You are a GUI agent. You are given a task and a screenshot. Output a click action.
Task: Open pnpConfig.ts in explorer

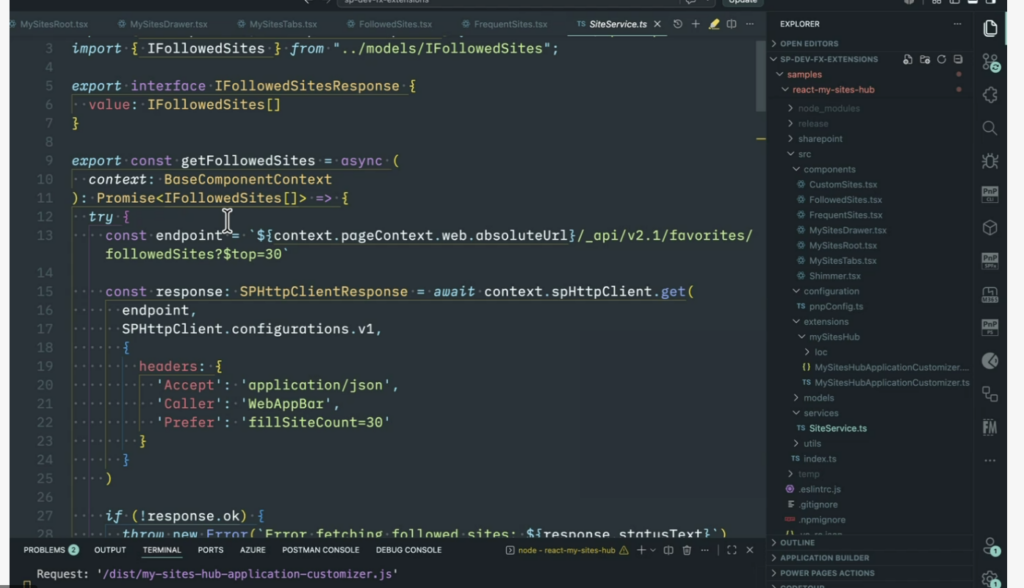tap(836, 306)
